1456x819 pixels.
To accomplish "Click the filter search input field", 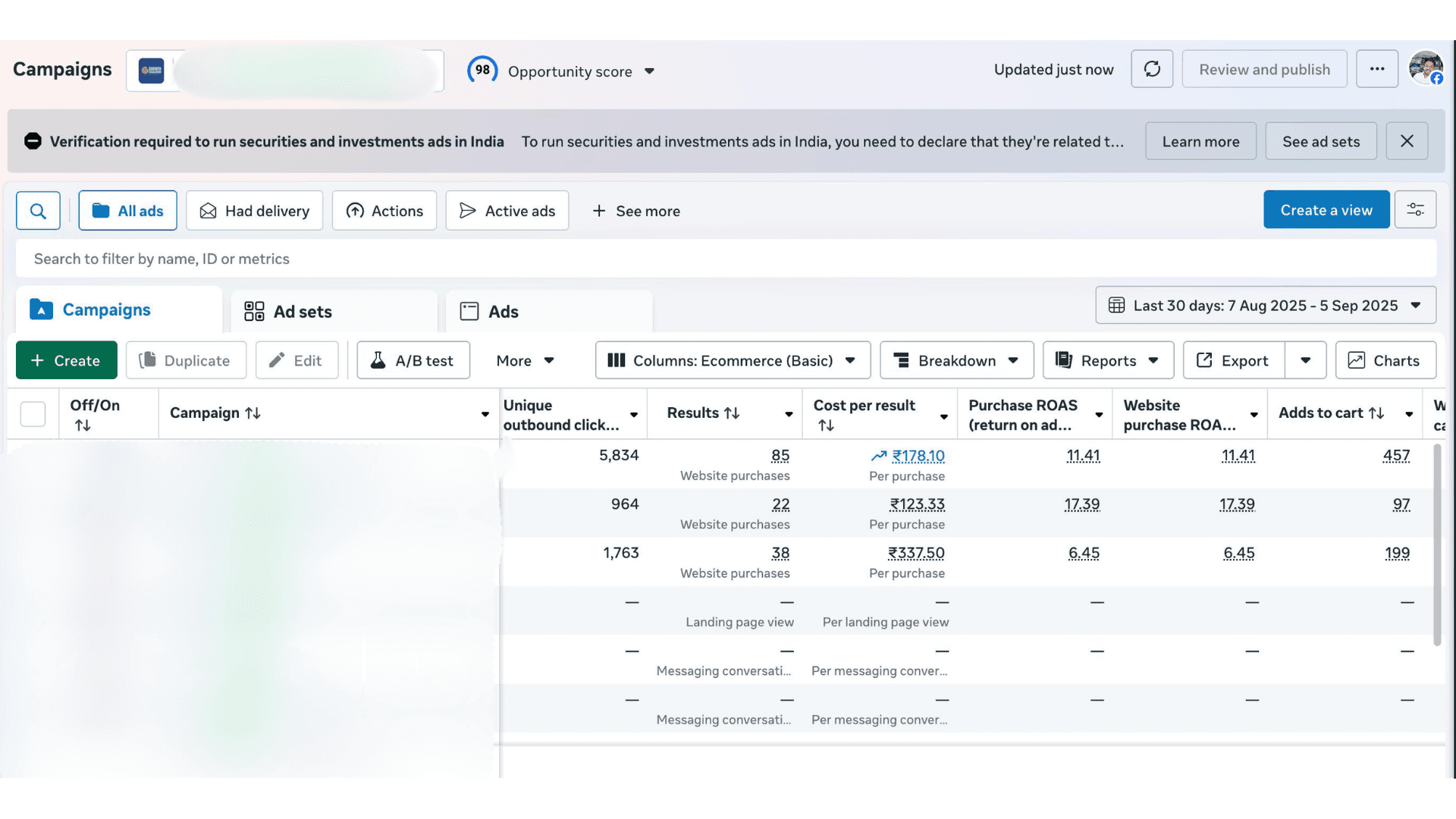I will click(x=725, y=259).
